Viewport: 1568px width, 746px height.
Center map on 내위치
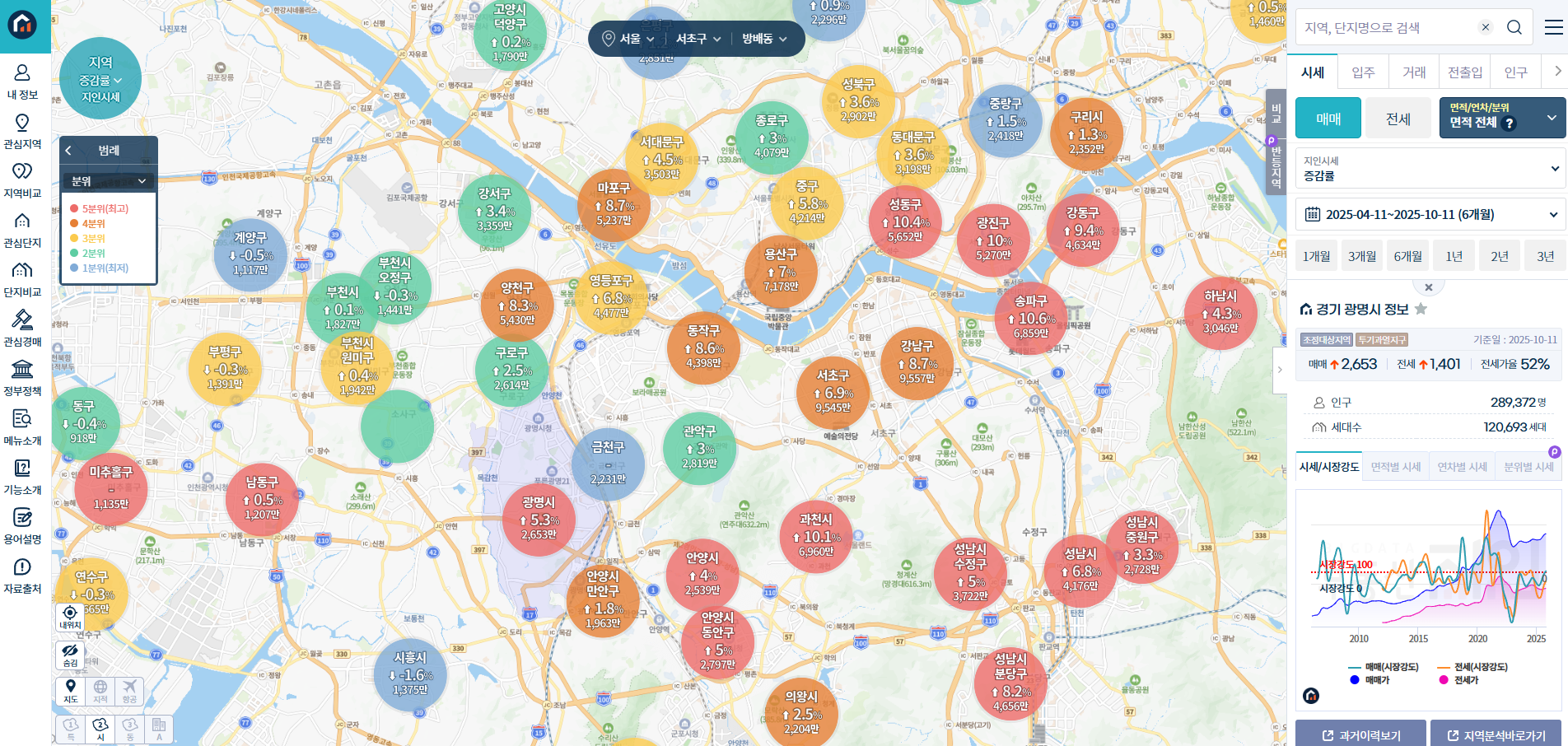coord(70,618)
